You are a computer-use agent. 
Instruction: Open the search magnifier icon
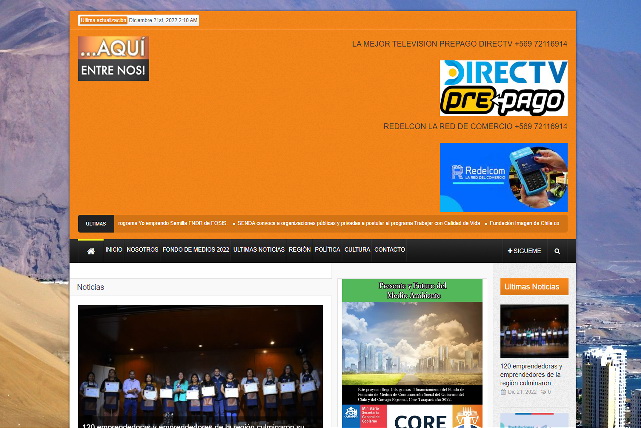[x=557, y=251]
